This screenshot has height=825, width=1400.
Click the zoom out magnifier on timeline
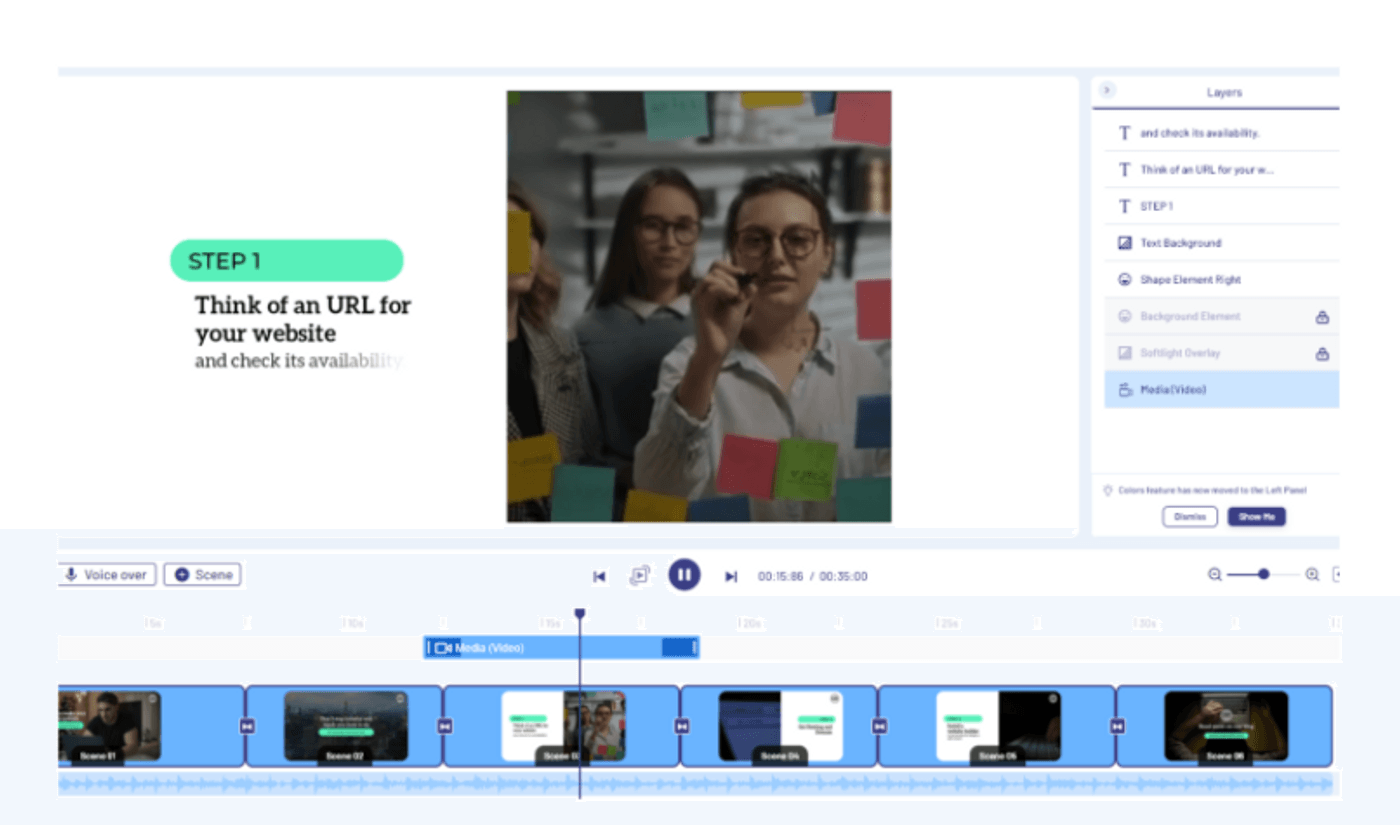coord(1213,576)
